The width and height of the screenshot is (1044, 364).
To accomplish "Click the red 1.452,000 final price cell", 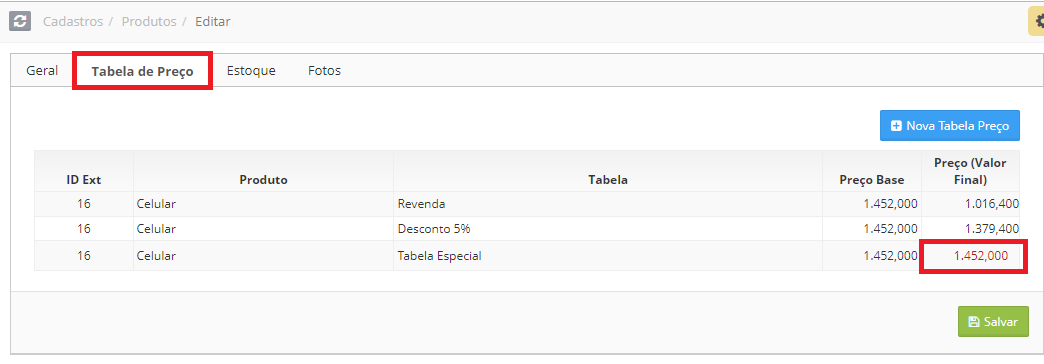I will [x=981, y=256].
